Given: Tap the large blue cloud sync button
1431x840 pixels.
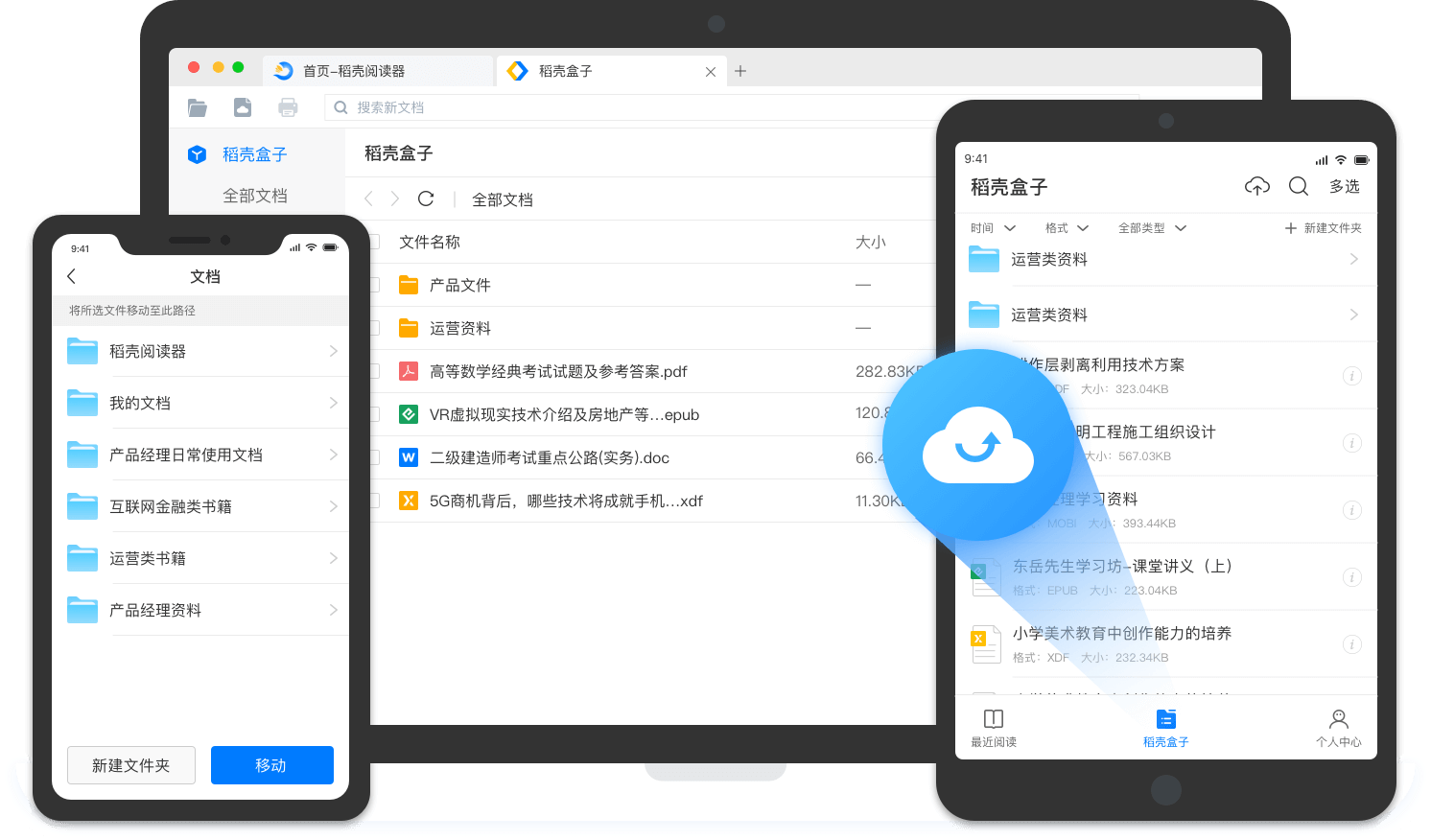Looking at the screenshot, I should coord(978,445).
